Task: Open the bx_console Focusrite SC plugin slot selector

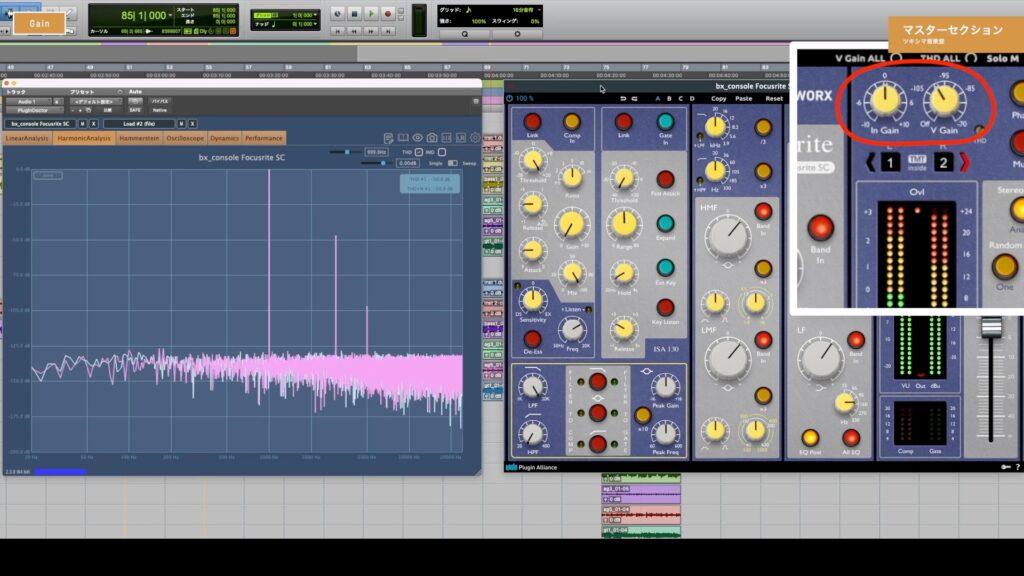Action: click(40, 123)
